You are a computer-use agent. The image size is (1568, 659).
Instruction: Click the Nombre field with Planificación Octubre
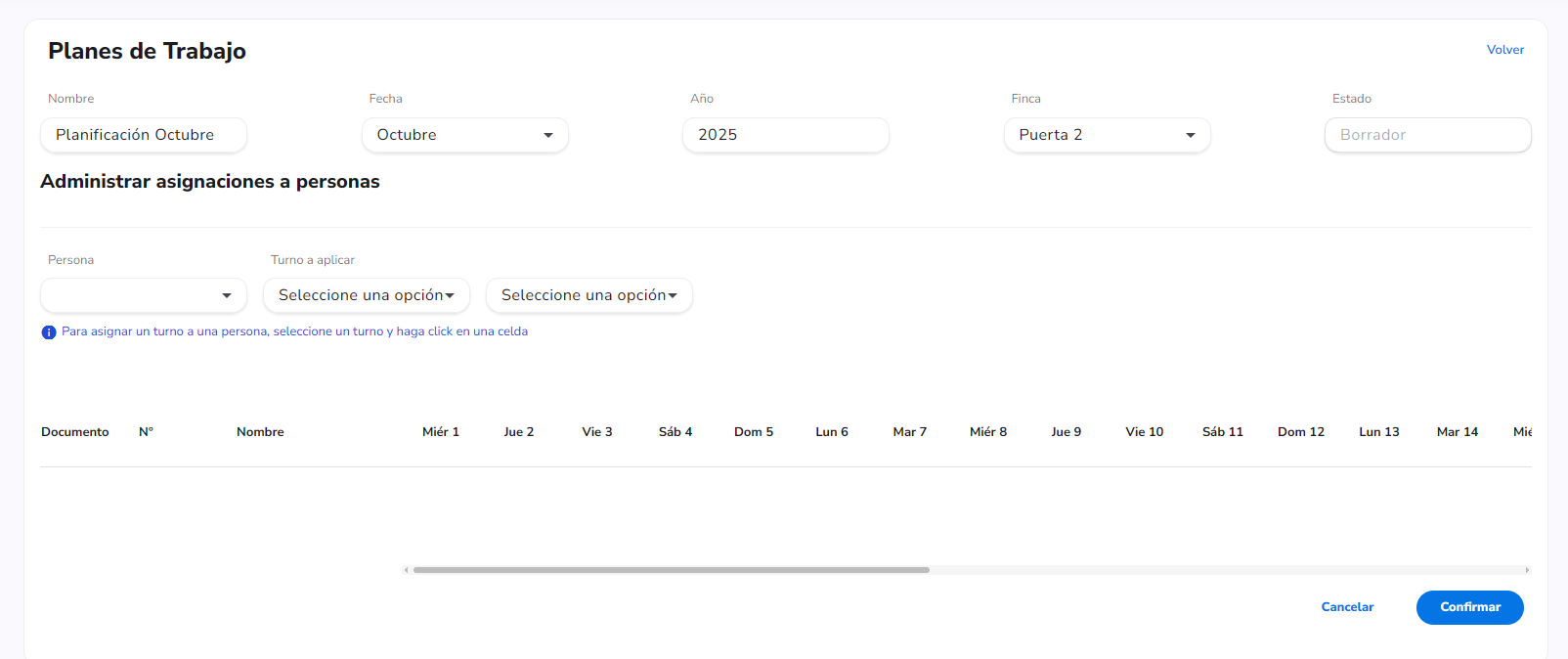tap(144, 135)
